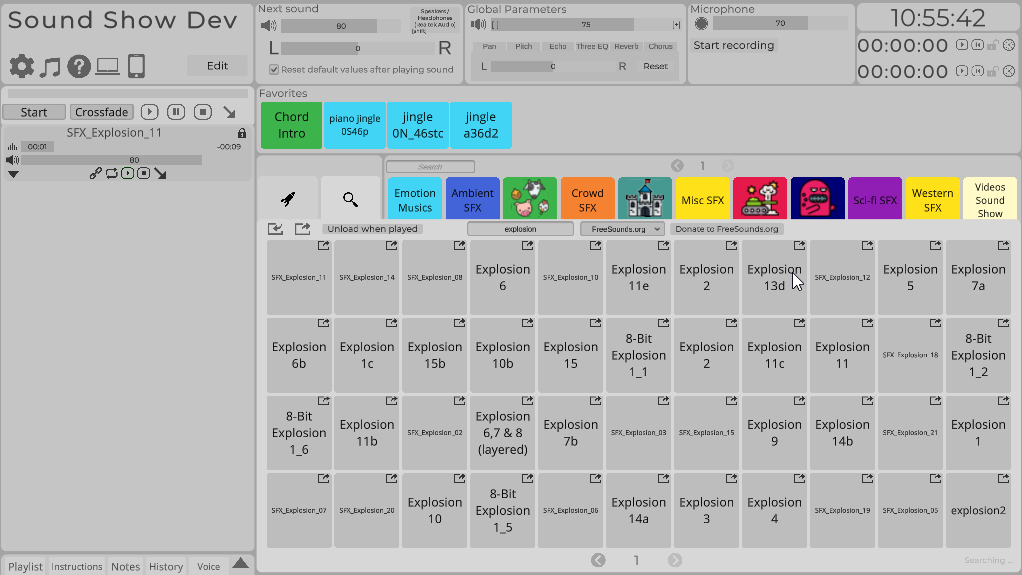Open the first timer clock icon
The image size is (1022, 575).
[1009, 45]
